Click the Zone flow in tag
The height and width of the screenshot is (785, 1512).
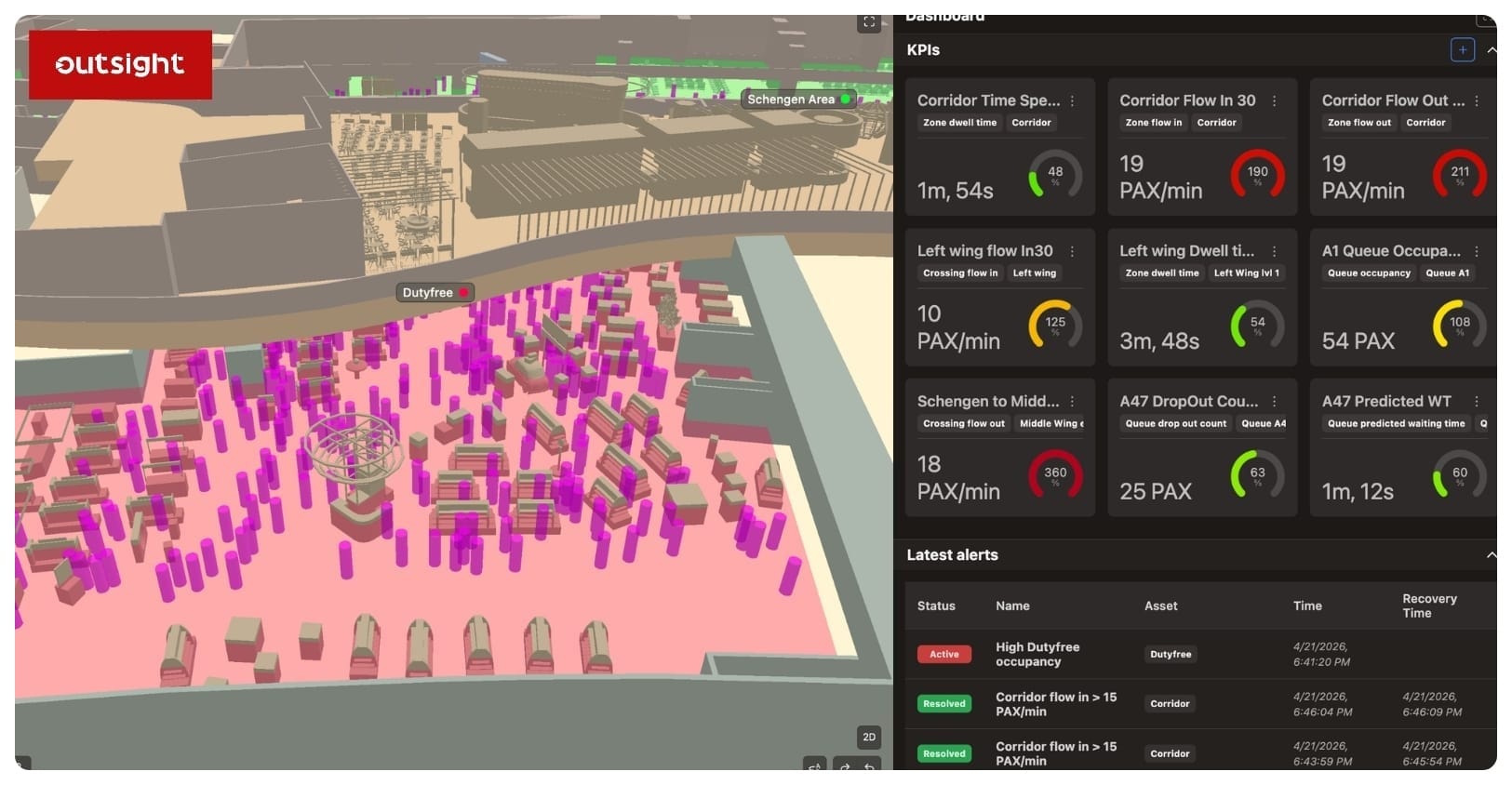click(1154, 123)
